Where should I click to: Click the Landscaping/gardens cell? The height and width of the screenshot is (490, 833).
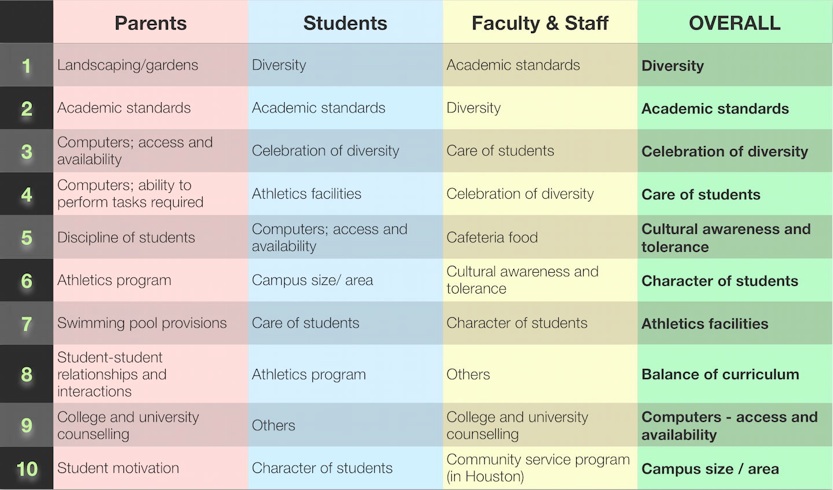tap(128, 66)
